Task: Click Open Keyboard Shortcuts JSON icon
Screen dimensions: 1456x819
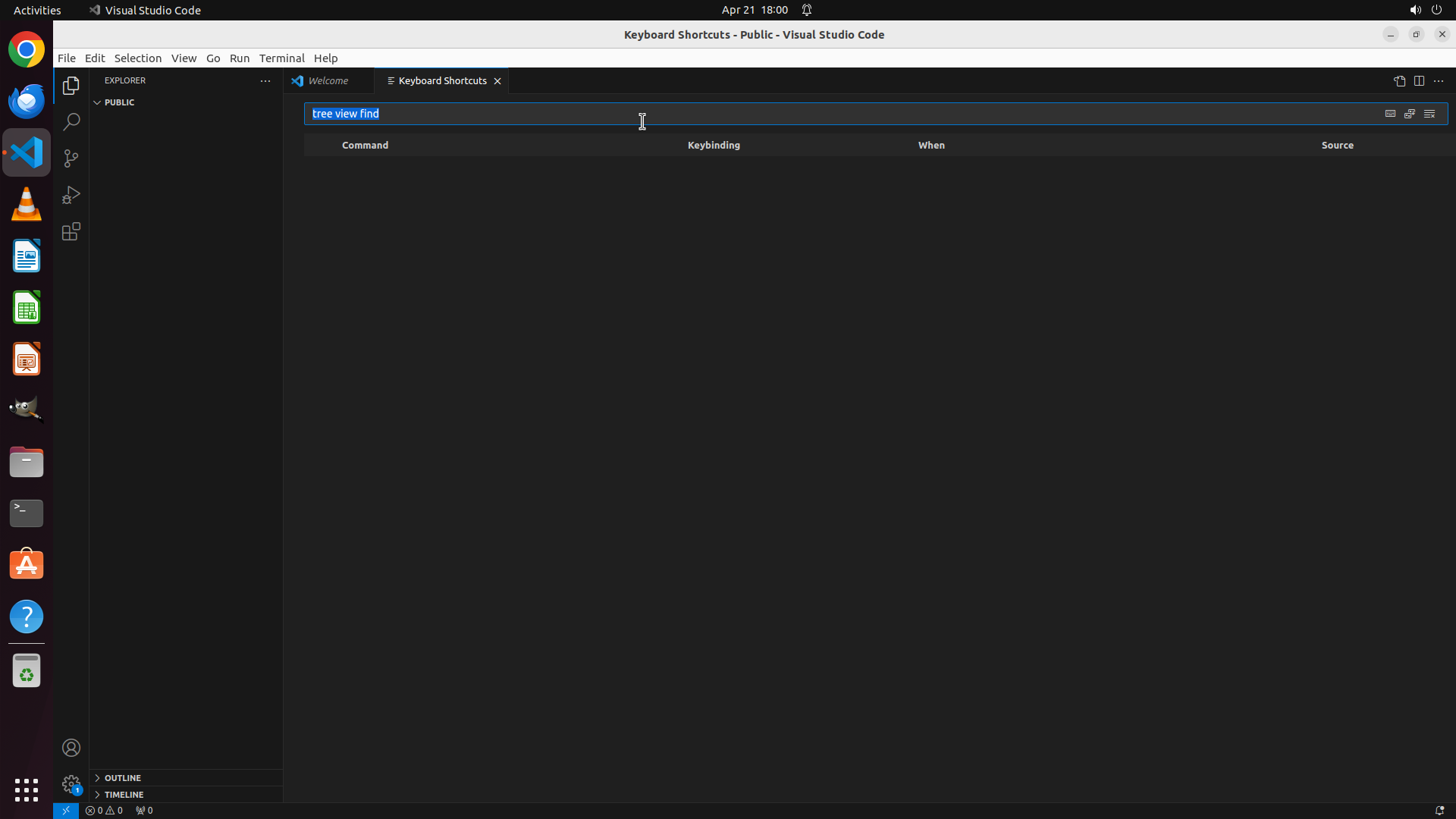Action: pyautogui.click(x=1399, y=81)
